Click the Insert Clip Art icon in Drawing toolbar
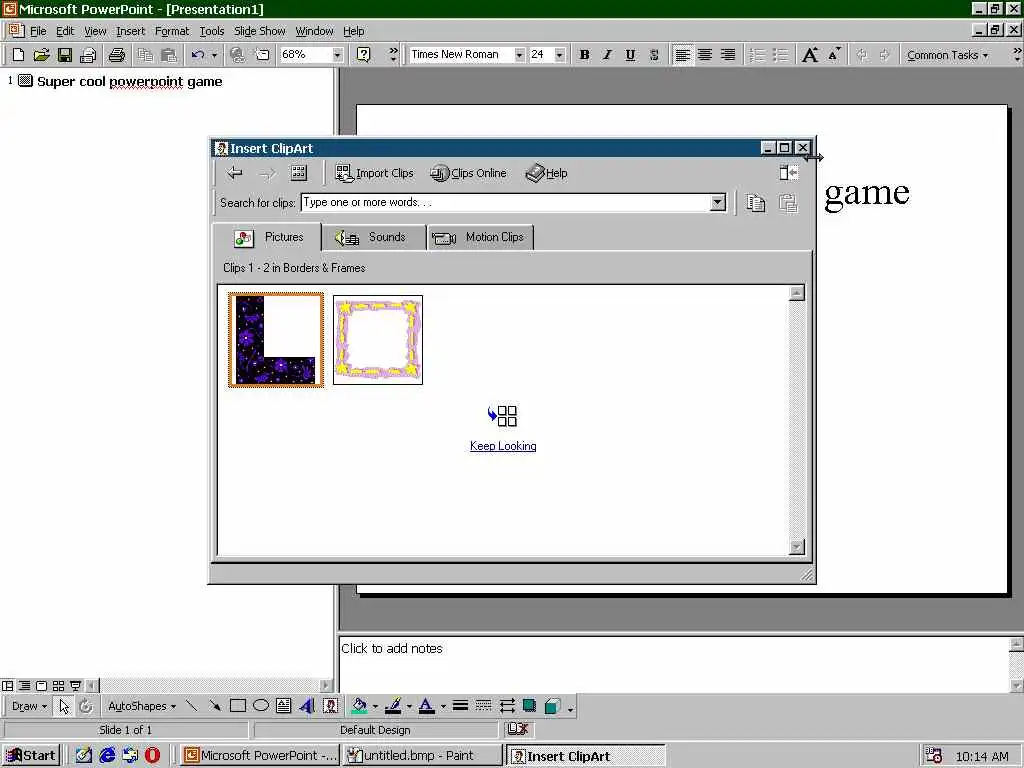This screenshot has height=768, width=1024. pyautogui.click(x=330, y=706)
